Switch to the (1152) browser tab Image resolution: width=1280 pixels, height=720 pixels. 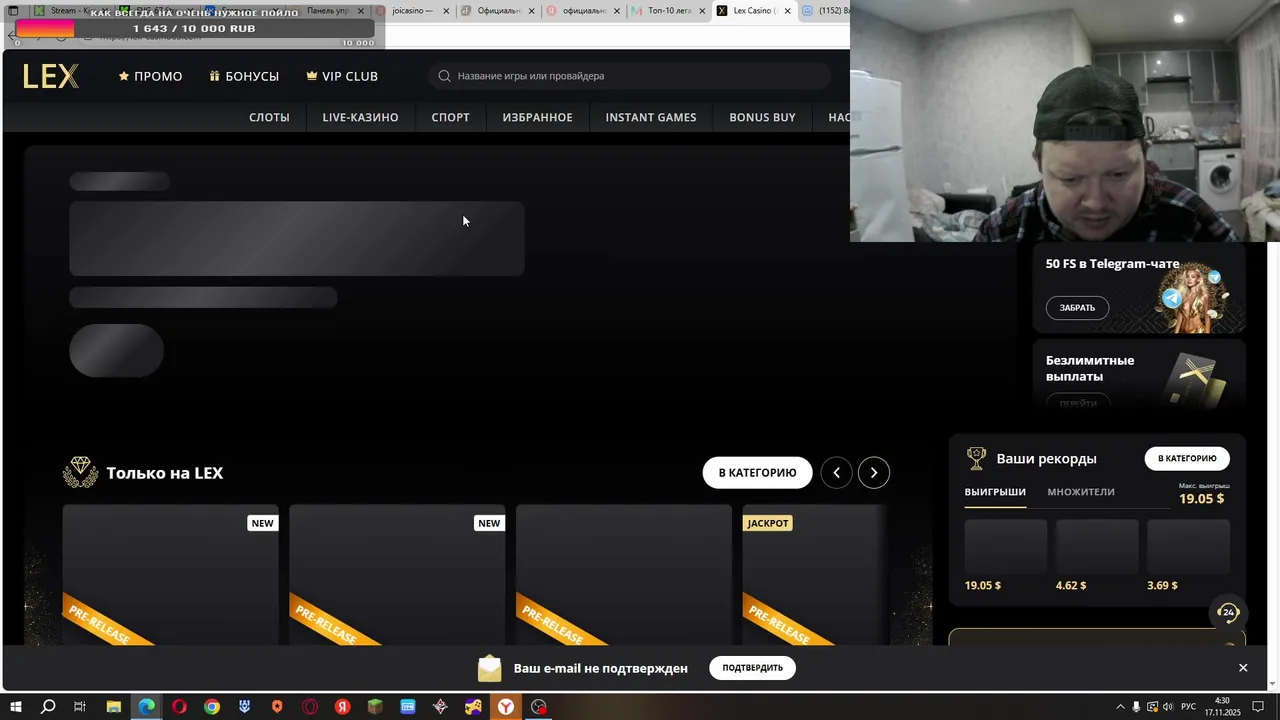826,11
